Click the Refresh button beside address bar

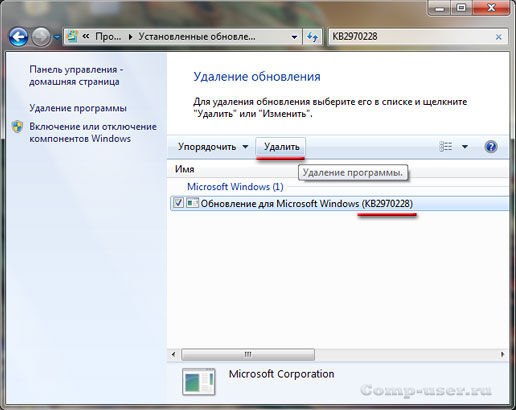[x=312, y=37]
